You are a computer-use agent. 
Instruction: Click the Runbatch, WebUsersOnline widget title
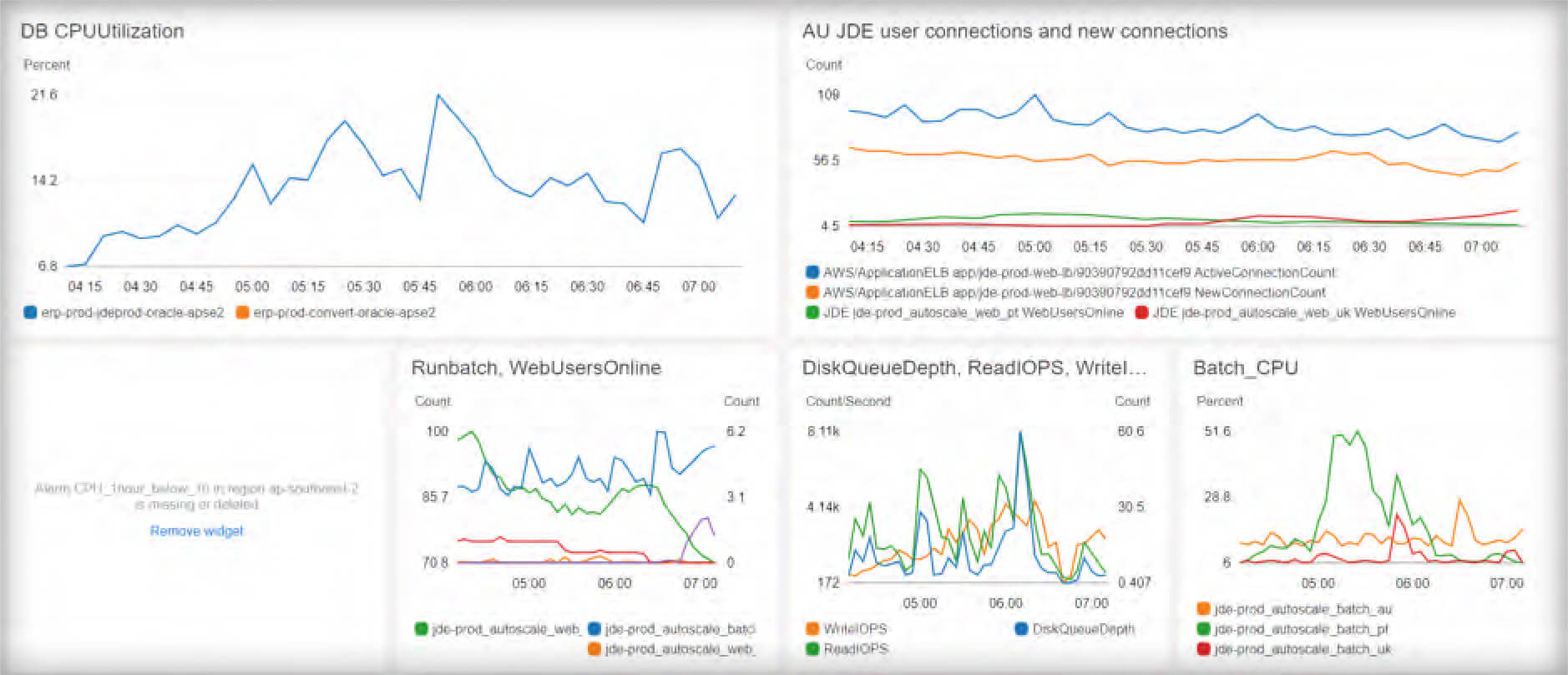tap(536, 368)
